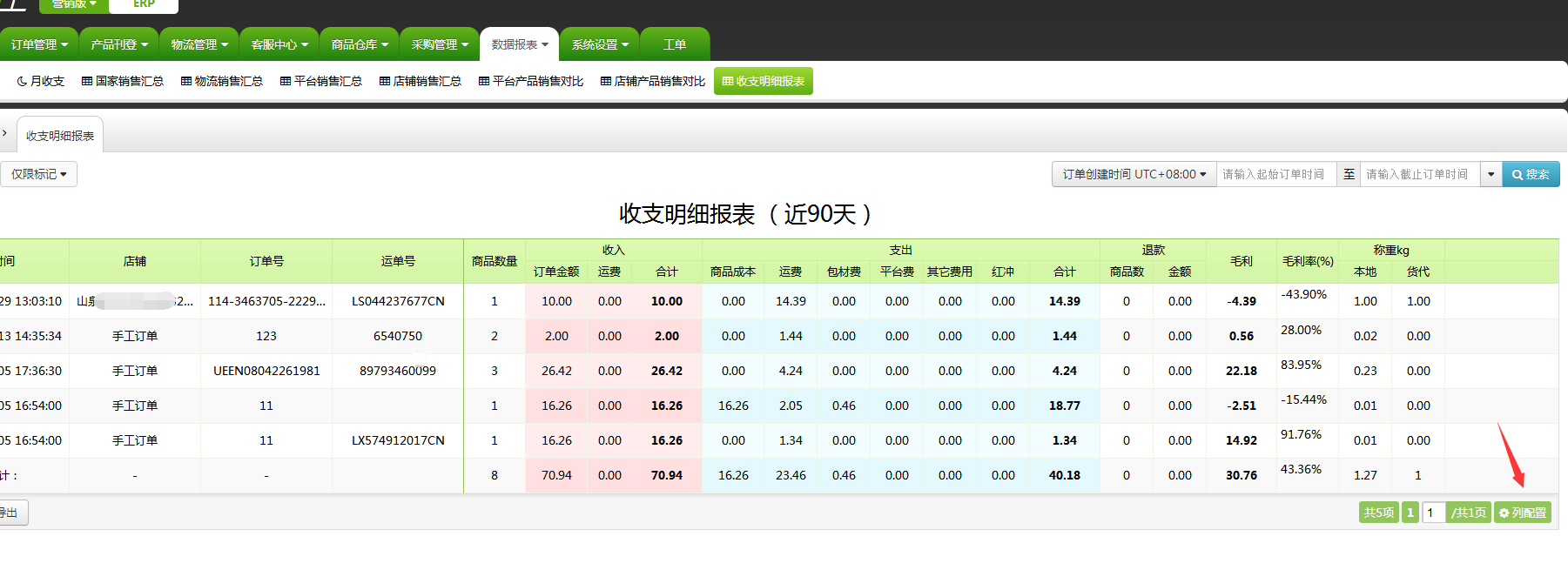The width and height of the screenshot is (1568, 570).
Task: Click the 店铺 column header
Action: [135, 261]
